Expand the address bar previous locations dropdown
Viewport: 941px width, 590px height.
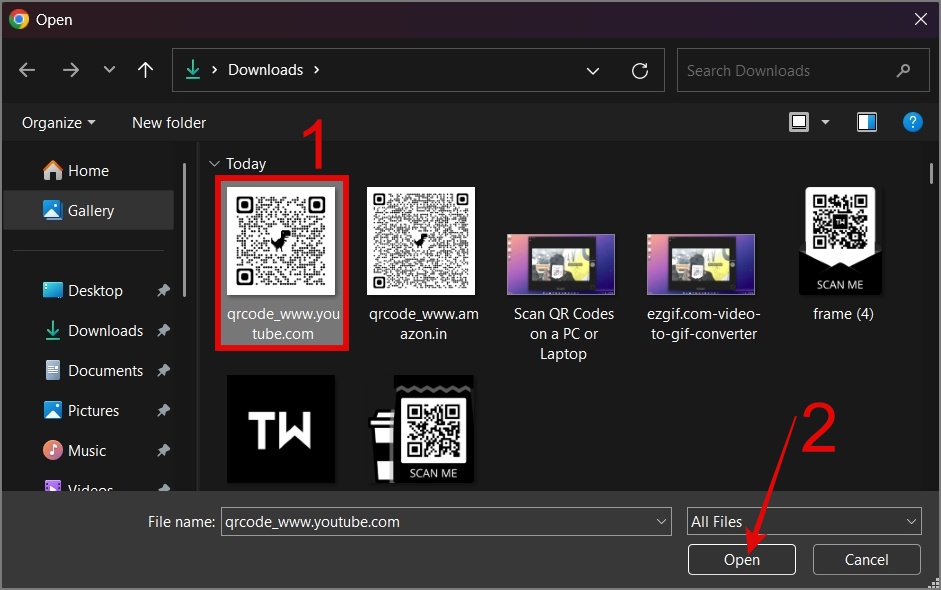593,71
